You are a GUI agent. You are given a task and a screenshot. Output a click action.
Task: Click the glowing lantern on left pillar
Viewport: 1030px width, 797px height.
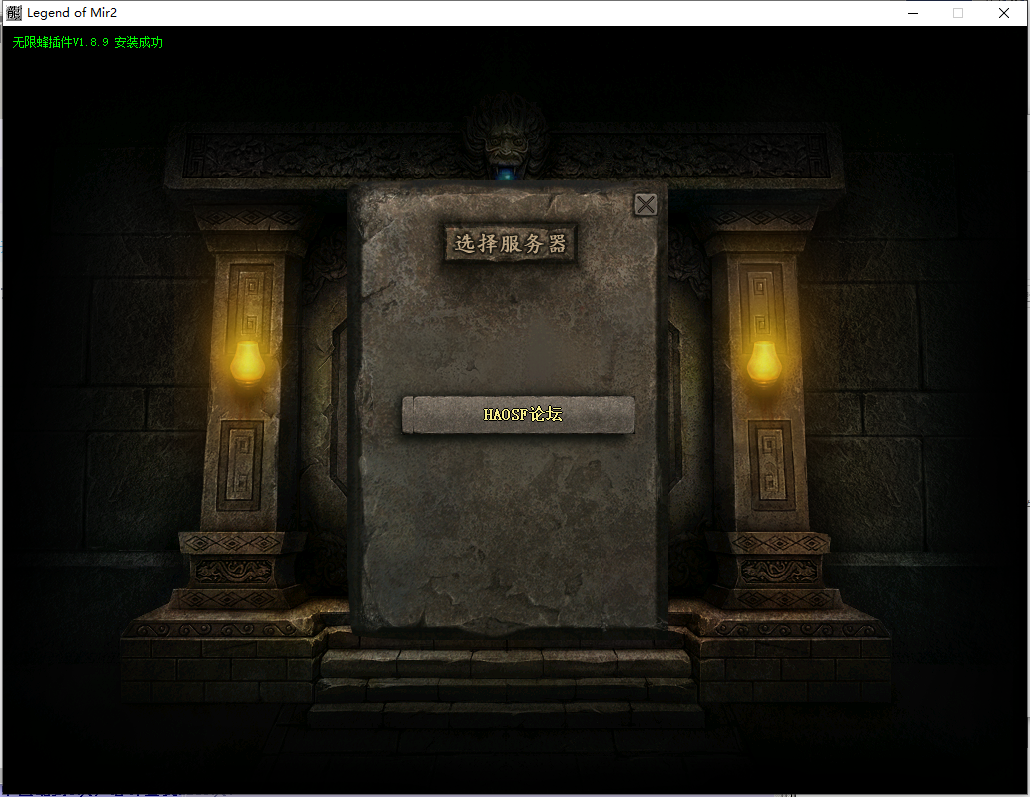point(247,361)
